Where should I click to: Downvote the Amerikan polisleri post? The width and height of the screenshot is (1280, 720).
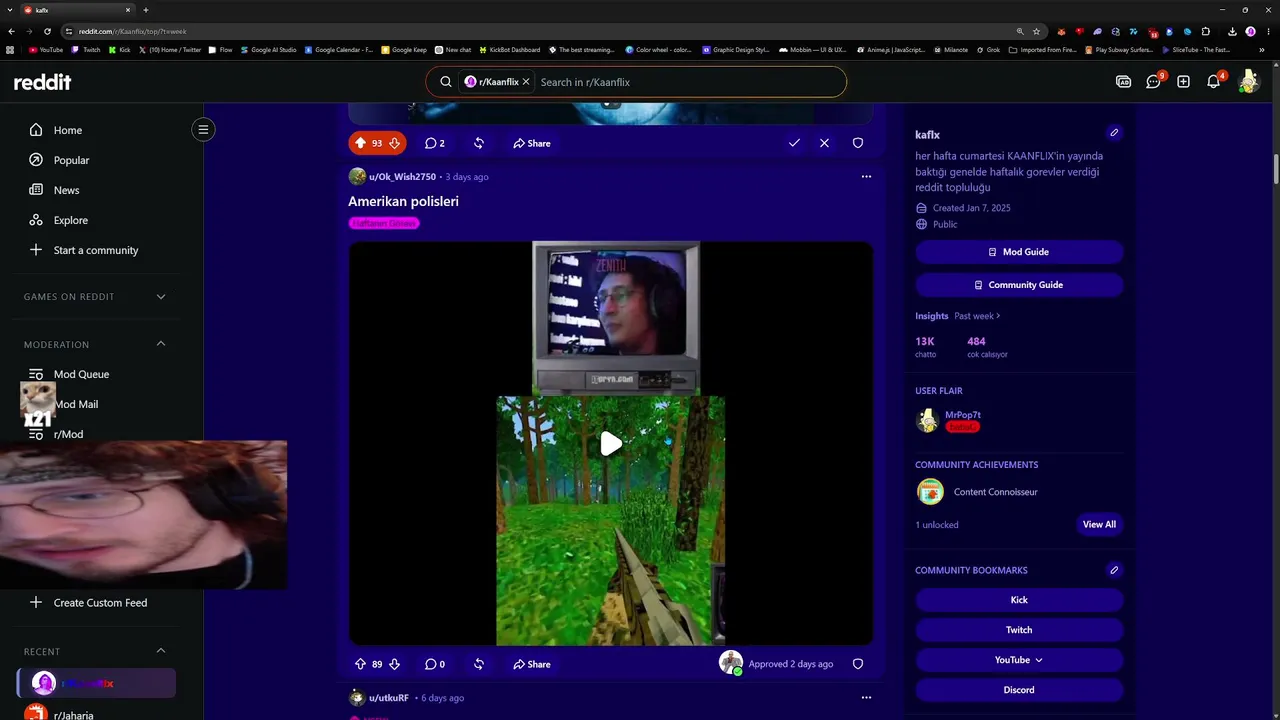point(394,664)
